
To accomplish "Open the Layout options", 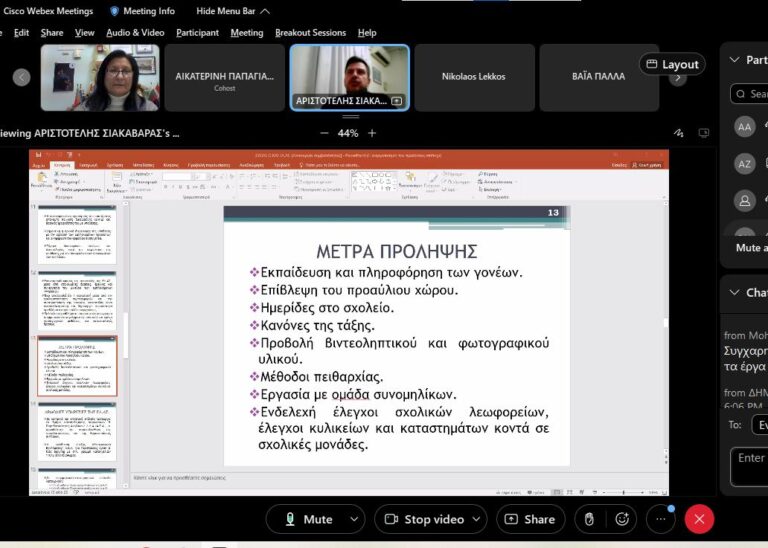I will [672, 64].
